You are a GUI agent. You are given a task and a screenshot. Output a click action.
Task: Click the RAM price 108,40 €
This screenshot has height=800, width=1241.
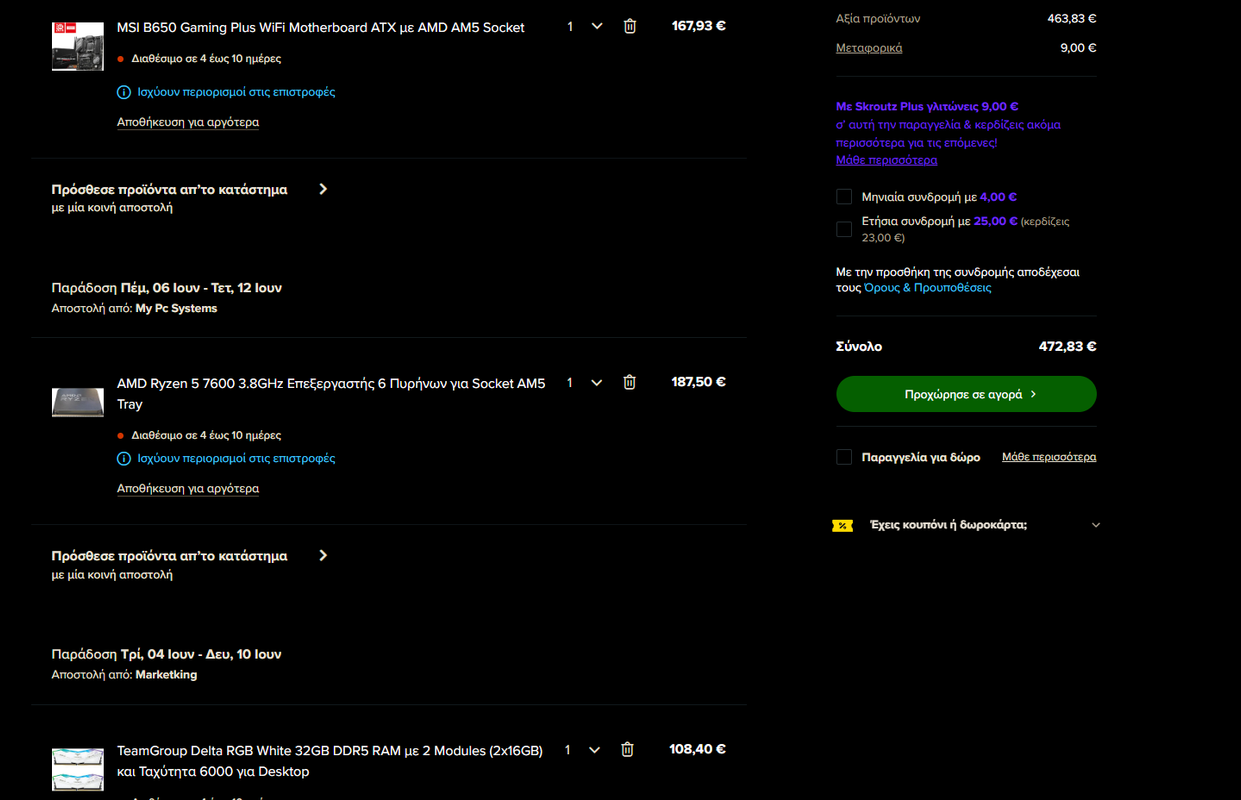697,749
